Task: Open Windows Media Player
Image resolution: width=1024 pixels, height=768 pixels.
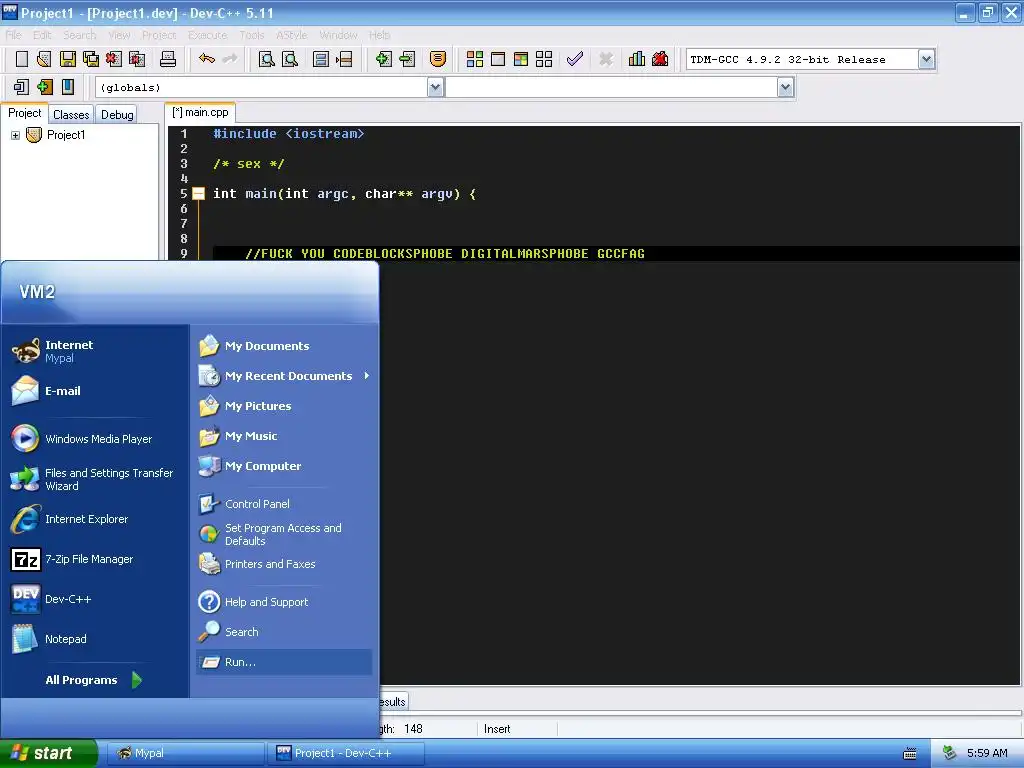Action: pos(95,439)
